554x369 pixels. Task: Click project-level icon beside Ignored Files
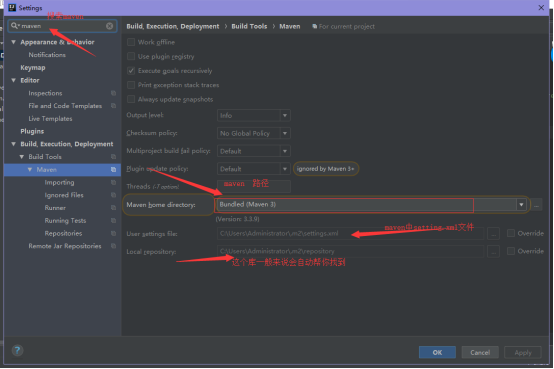(113, 195)
